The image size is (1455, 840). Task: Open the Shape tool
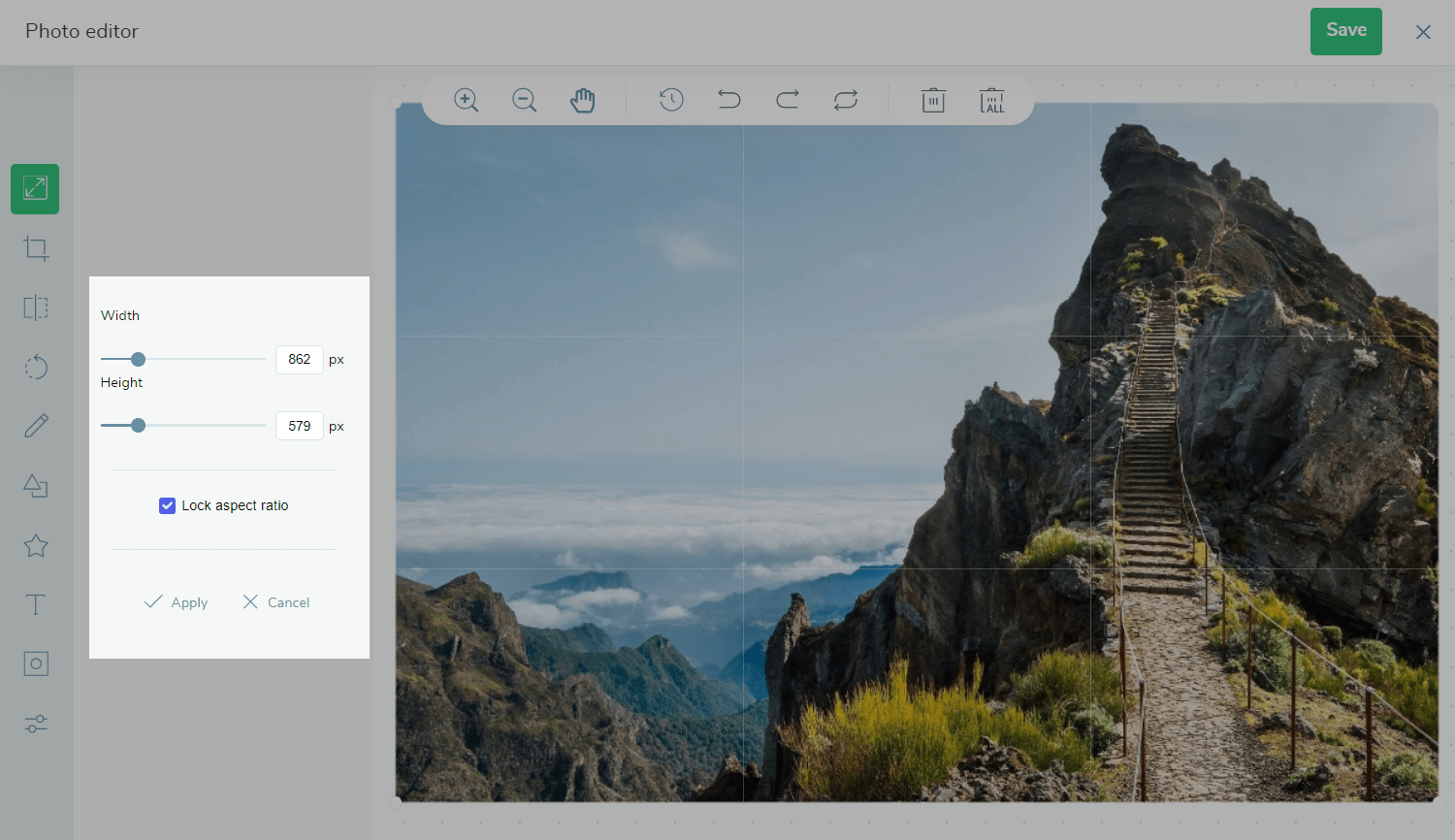point(36,486)
